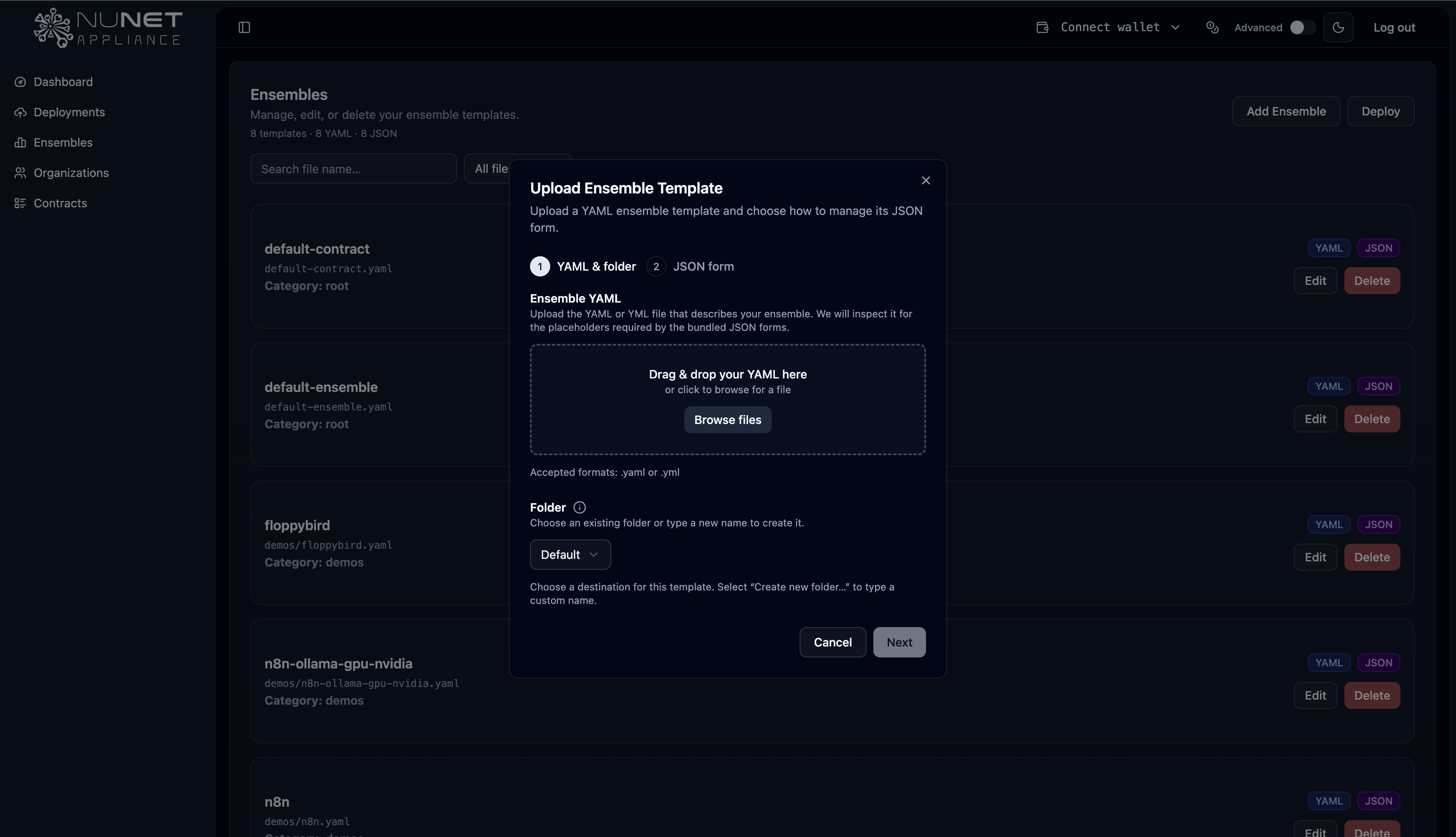Screen dimensions: 1456x837
Task: Click the Organizations people icon
Action: tap(20, 173)
